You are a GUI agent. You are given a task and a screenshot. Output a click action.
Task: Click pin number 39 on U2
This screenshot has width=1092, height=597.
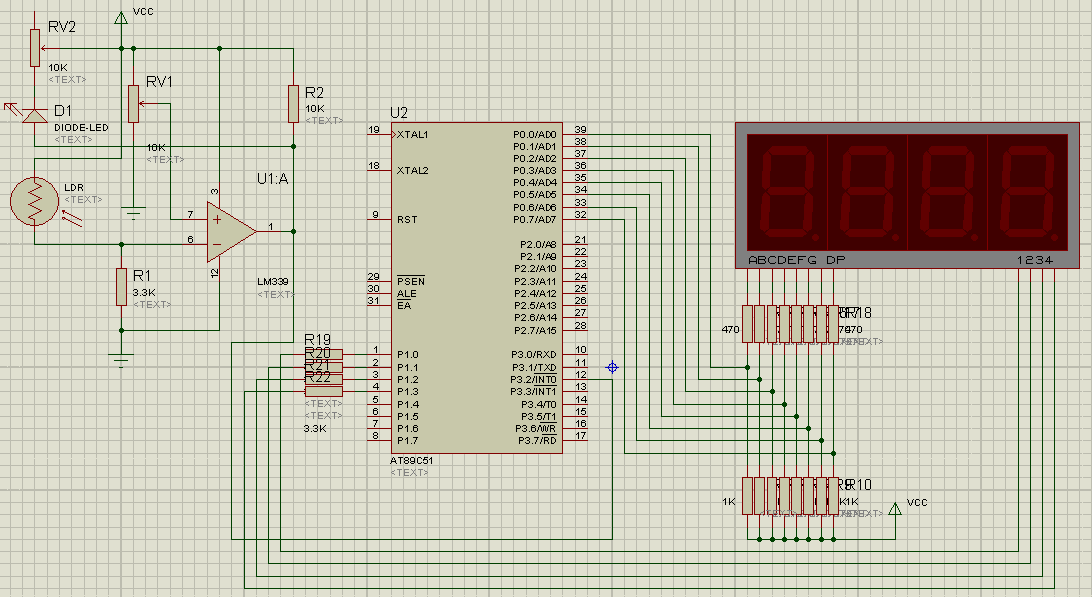[580, 130]
